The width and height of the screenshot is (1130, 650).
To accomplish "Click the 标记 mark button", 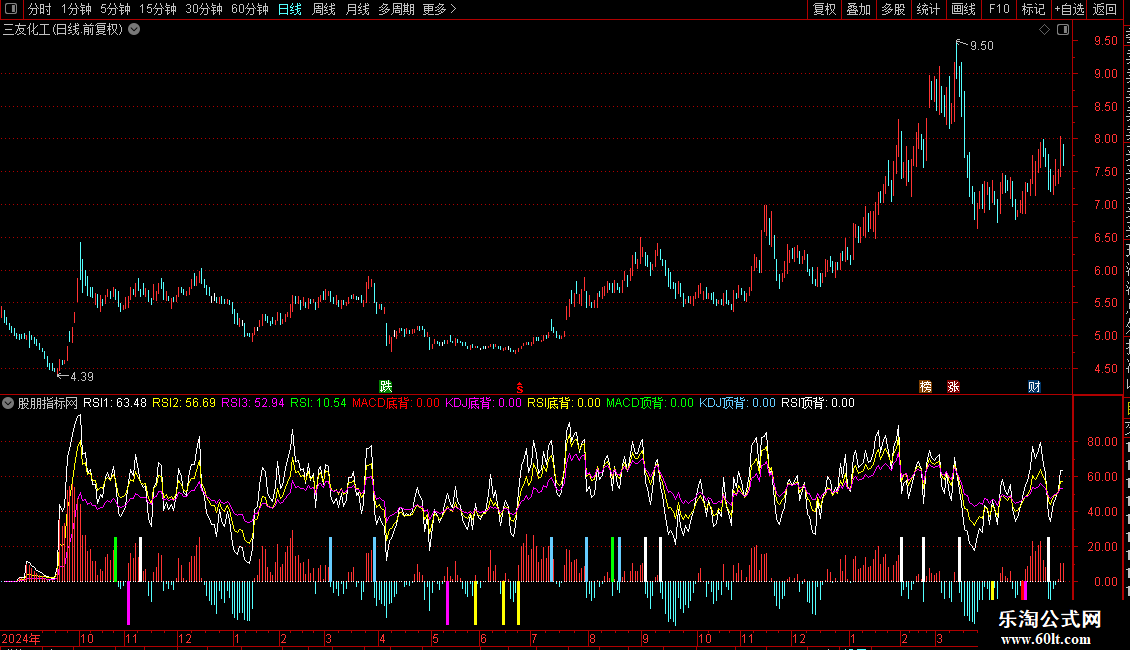I will 1033,9.
